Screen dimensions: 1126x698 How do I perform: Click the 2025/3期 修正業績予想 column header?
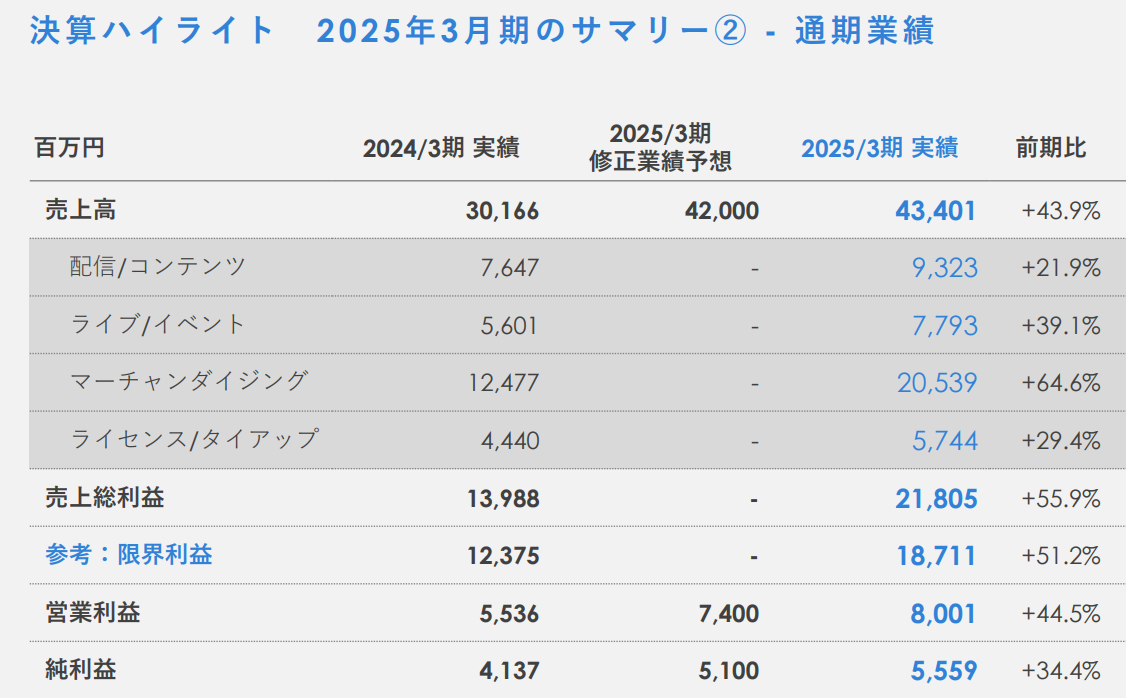pyautogui.click(x=660, y=147)
